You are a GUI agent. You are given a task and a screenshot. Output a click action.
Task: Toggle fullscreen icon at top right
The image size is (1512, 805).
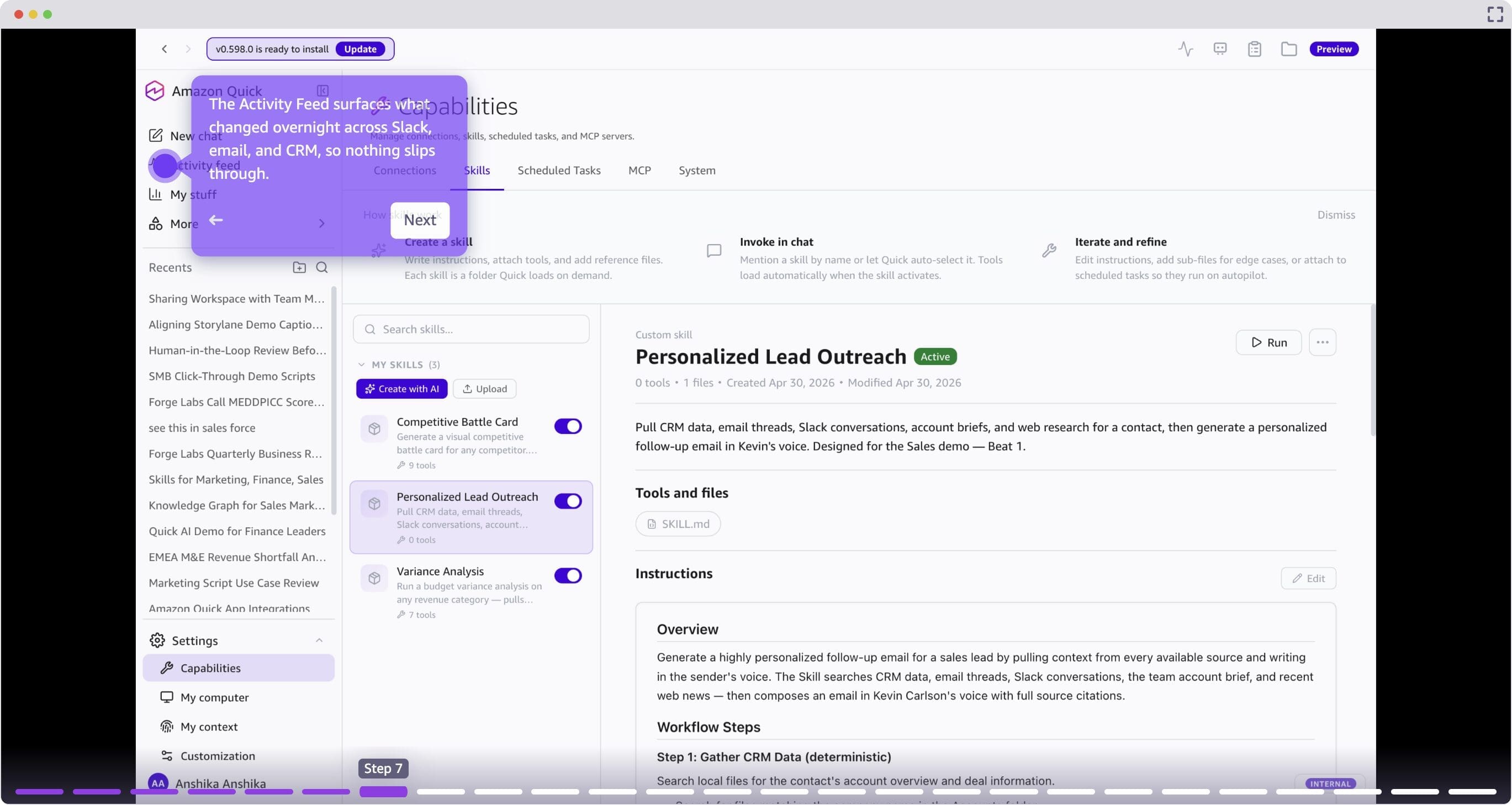tap(1494, 14)
